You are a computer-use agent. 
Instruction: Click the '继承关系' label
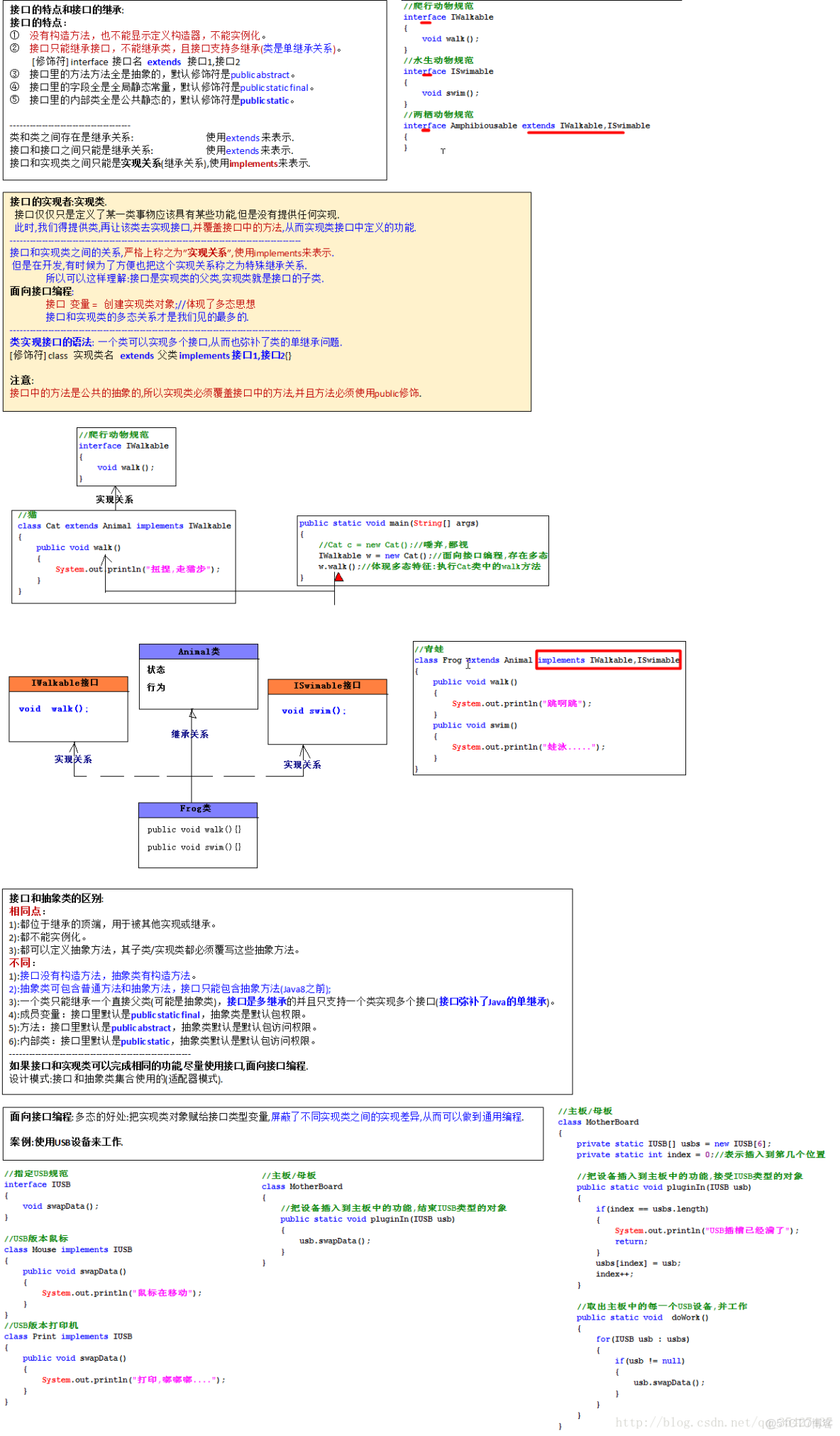point(189,734)
